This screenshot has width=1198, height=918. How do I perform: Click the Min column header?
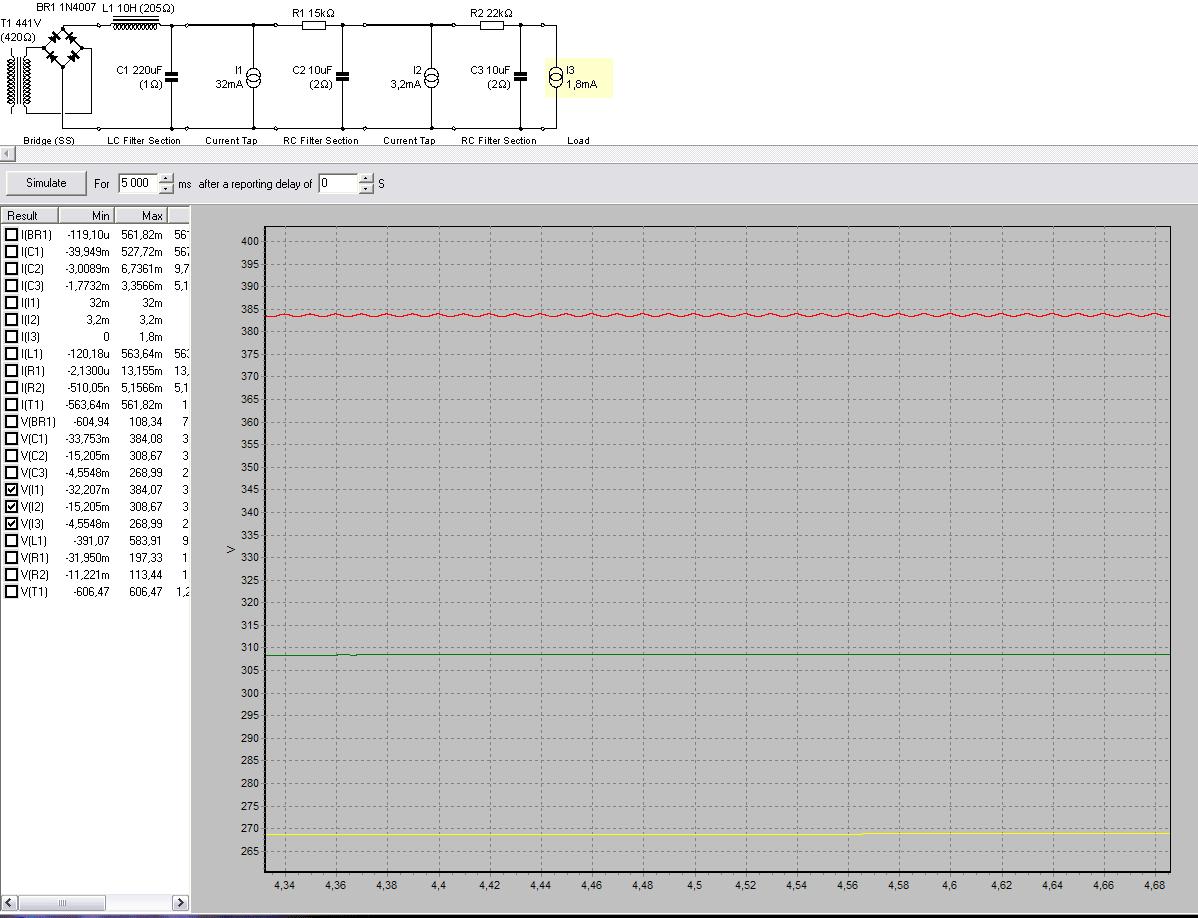click(x=86, y=215)
